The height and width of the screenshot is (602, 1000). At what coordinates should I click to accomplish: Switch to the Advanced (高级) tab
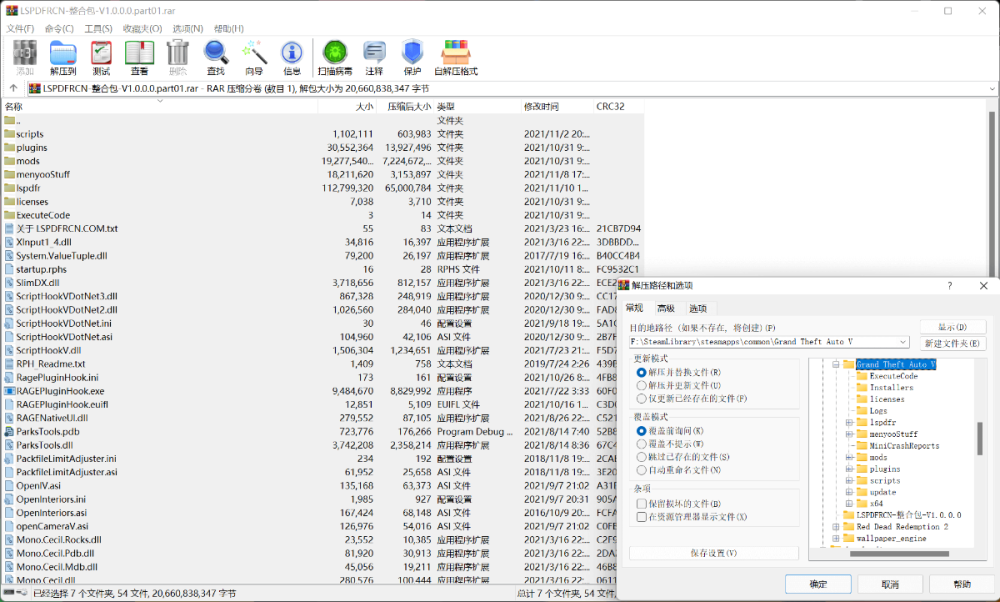tap(666, 308)
